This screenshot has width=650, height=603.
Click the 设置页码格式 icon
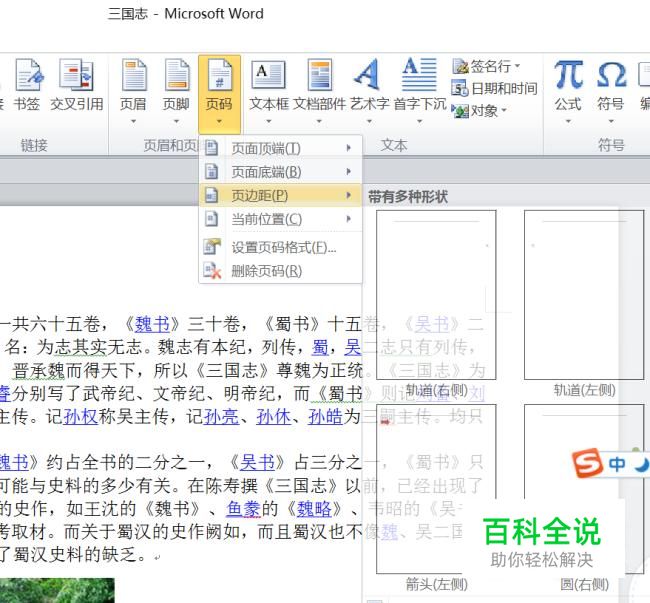coord(212,247)
